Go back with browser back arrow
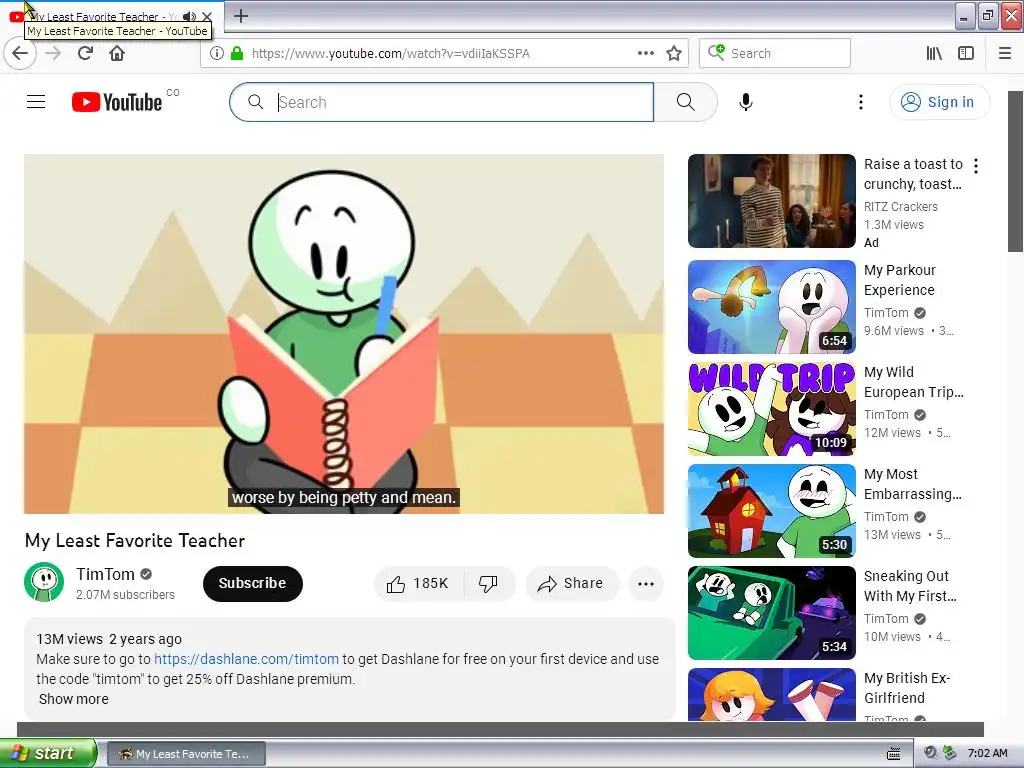This screenshot has width=1024, height=768. [x=20, y=53]
